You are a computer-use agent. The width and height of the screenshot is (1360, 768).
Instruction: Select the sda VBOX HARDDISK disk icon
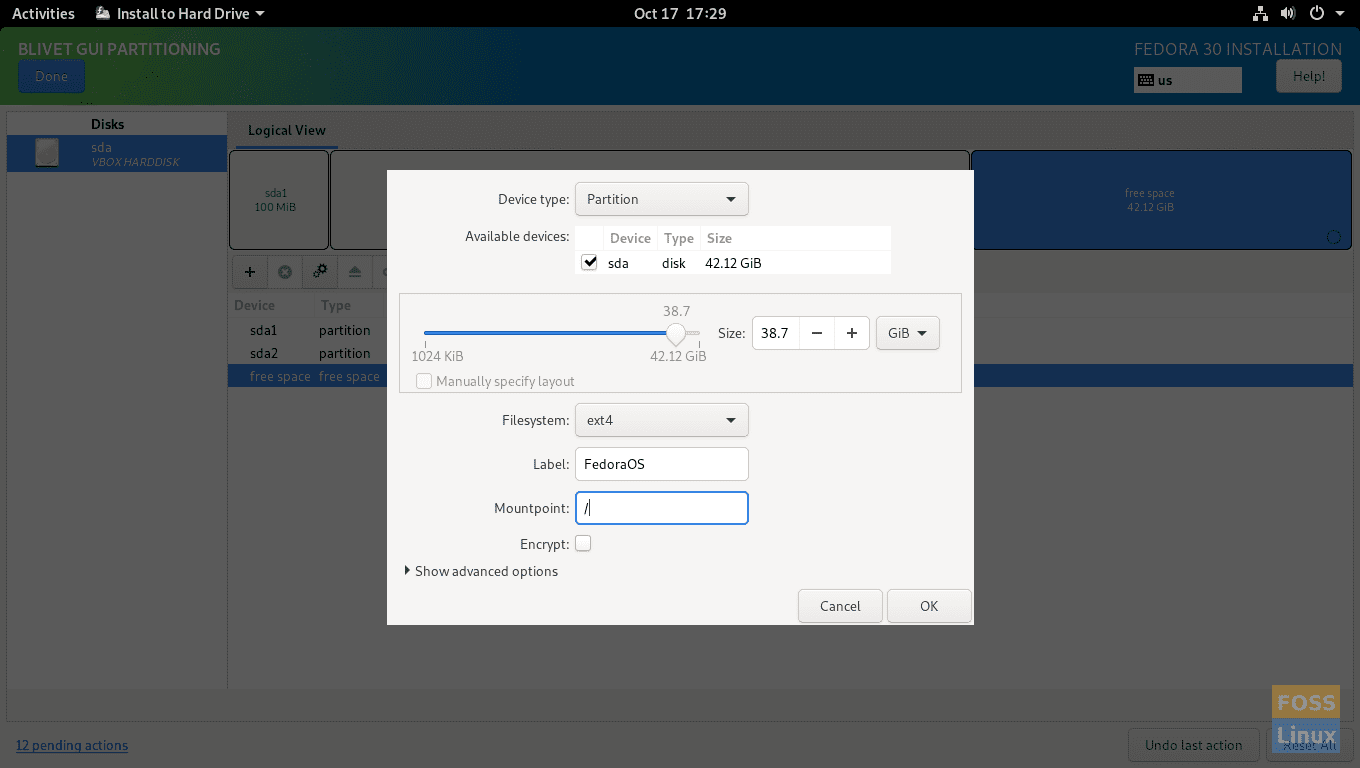tap(46, 153)
